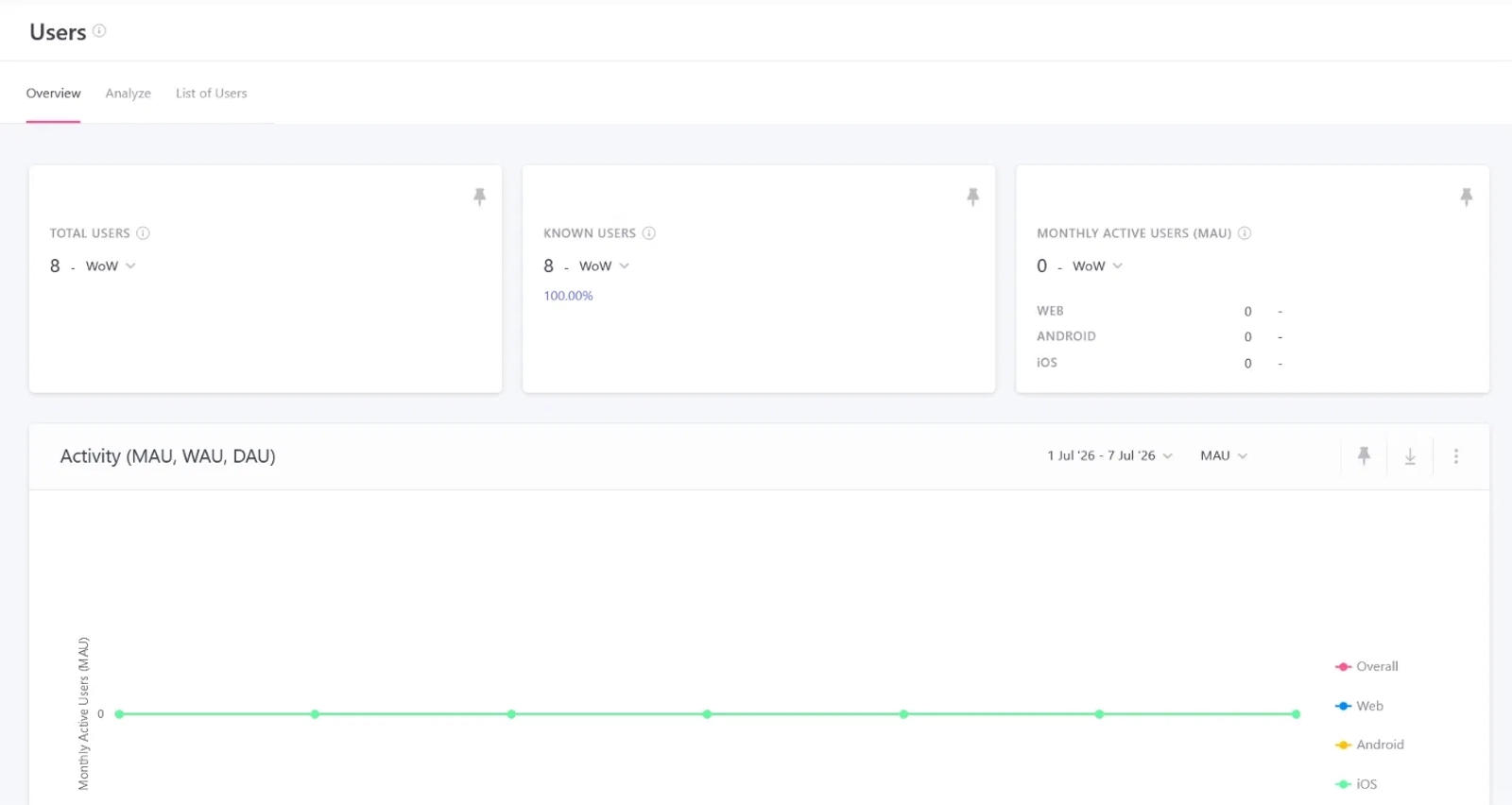Expand WoW dropdown in Known Users card
1512x805 pixels.
click(x=604, y=266)
